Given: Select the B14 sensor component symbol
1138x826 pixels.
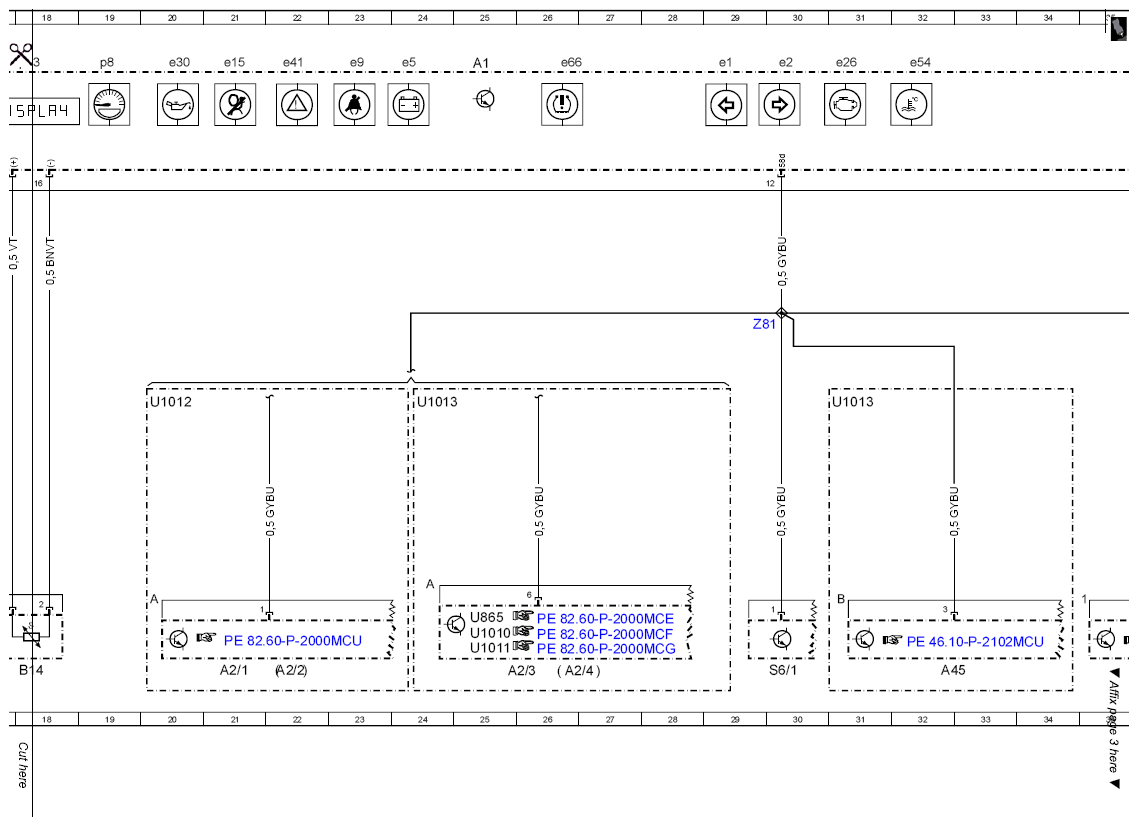Looking at the screenshot, I should pos(31,636).
